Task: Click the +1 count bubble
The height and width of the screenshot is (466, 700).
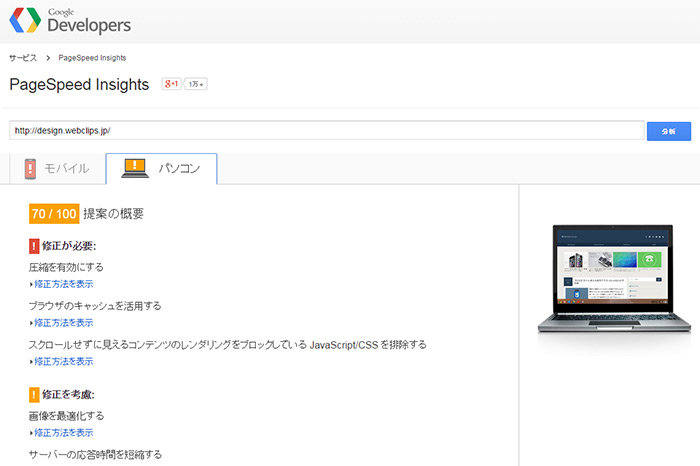Action: 196,84
